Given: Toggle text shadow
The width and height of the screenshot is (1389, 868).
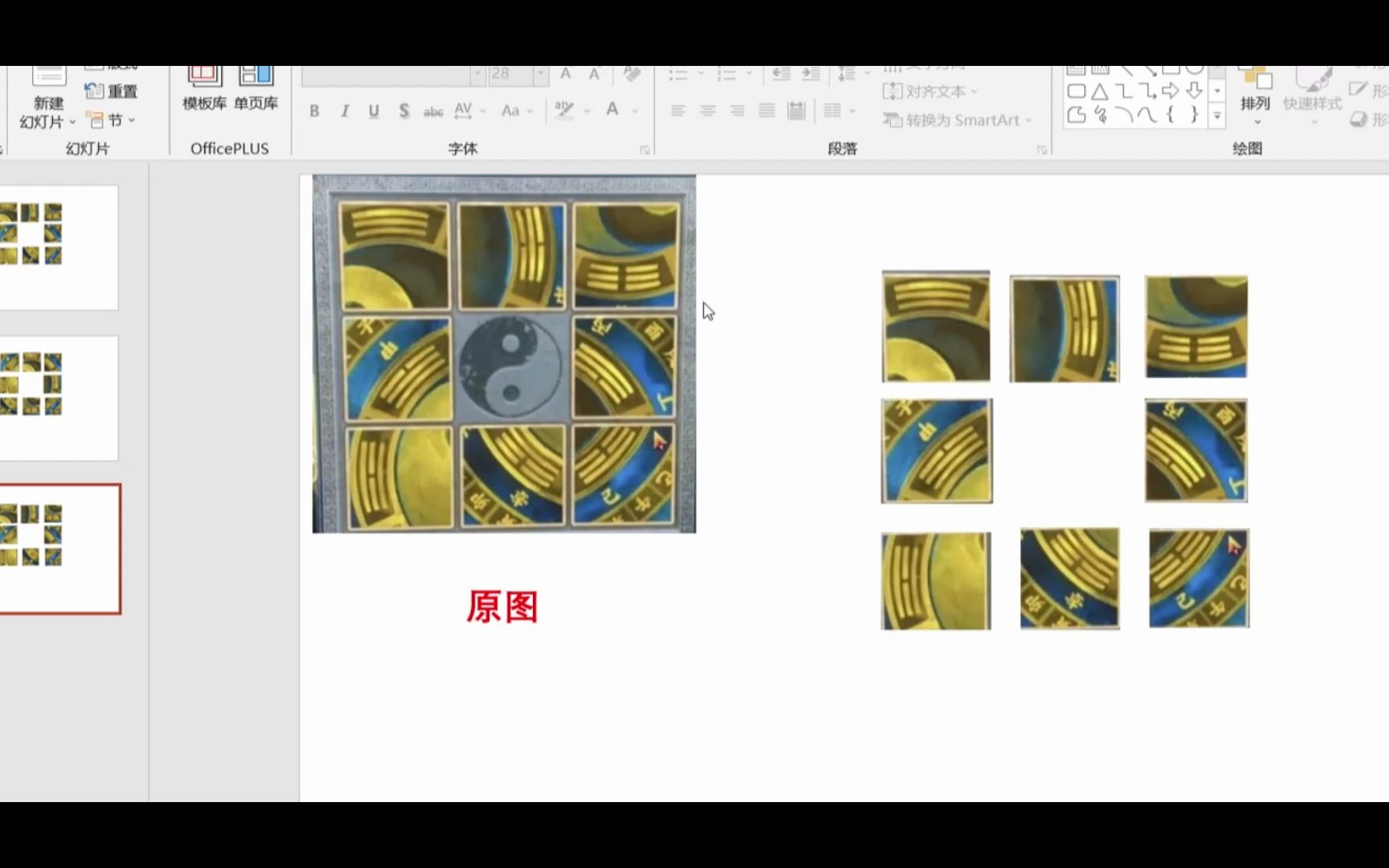Looking at the screenshot, I should tap(404, 111).
